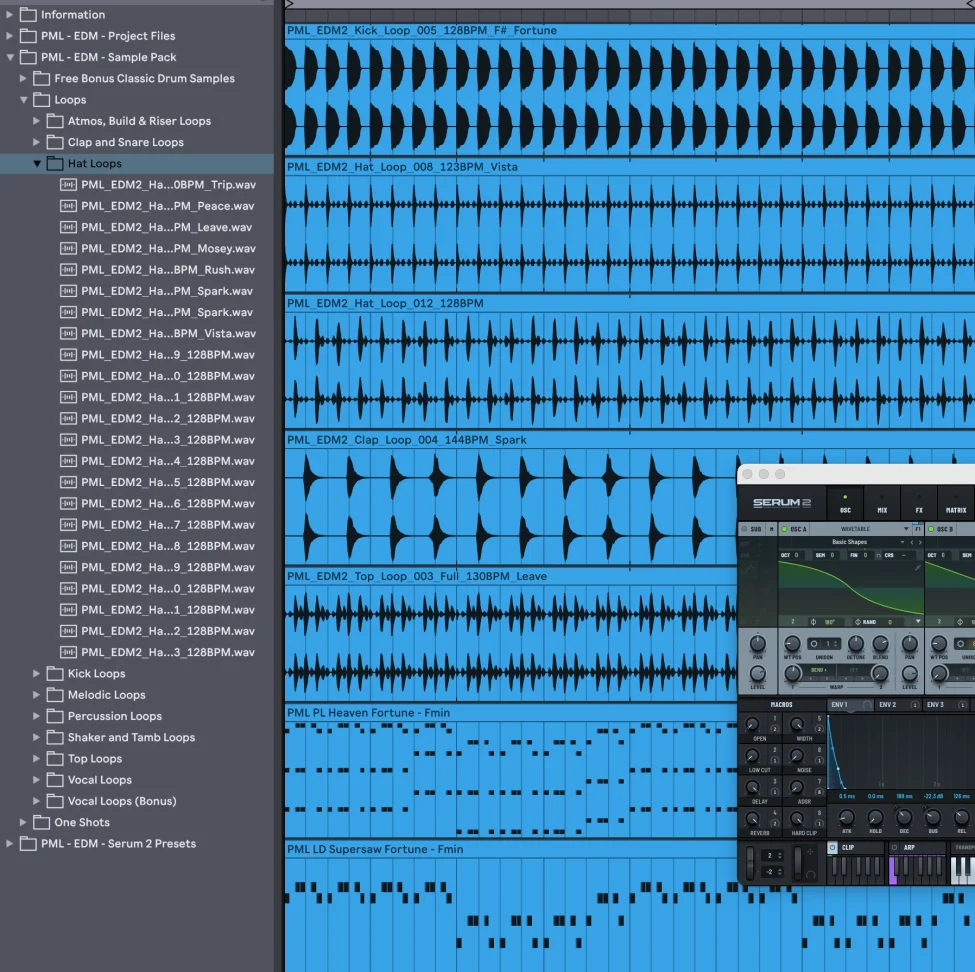Screen dimensions: 975x972
Task: Click the next wavetable arrow in OSC A
Action: 920,542
